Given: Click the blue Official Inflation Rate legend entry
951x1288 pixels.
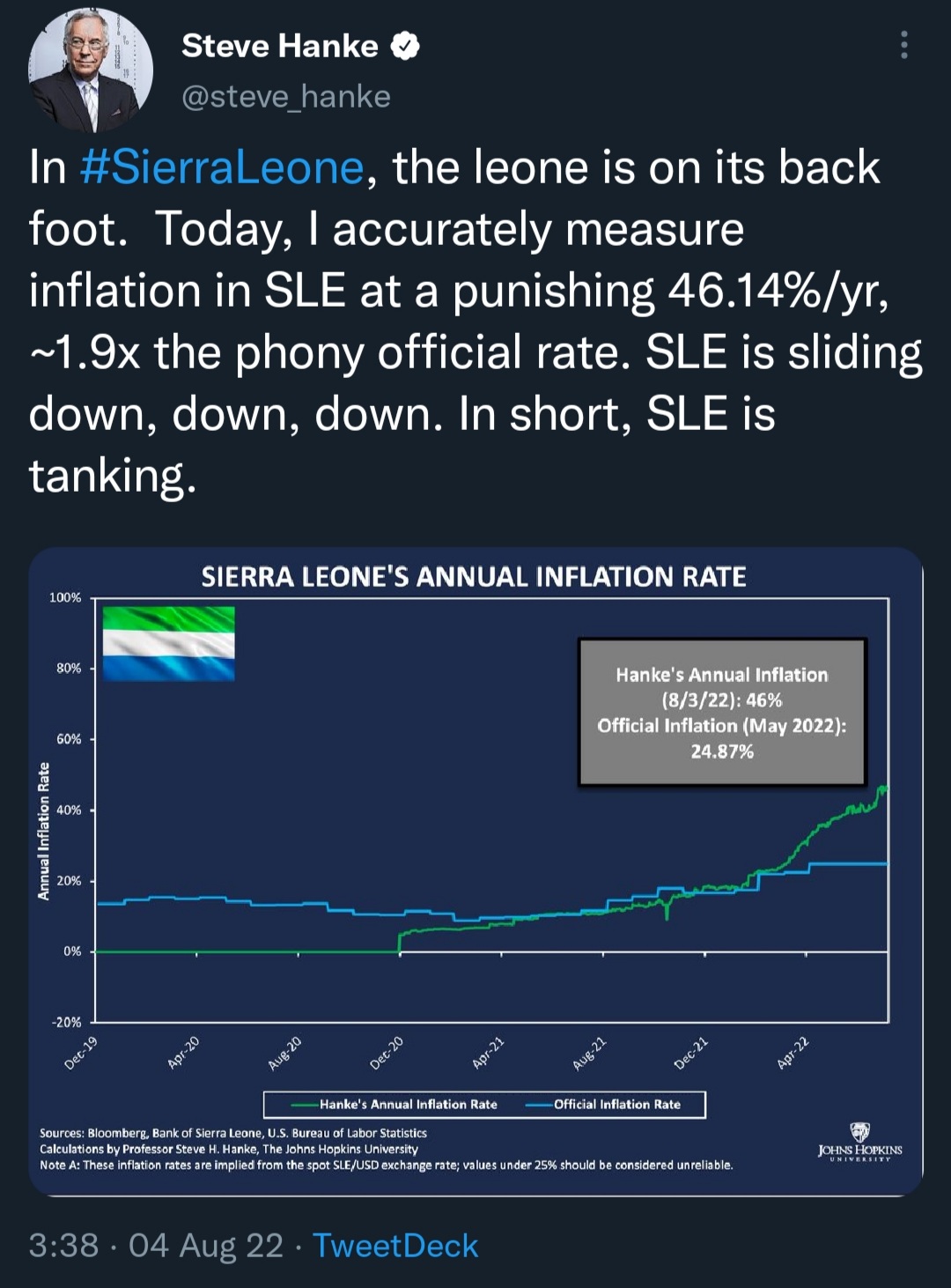Looking at the screenshot, I should click(x=604, y=1104).
